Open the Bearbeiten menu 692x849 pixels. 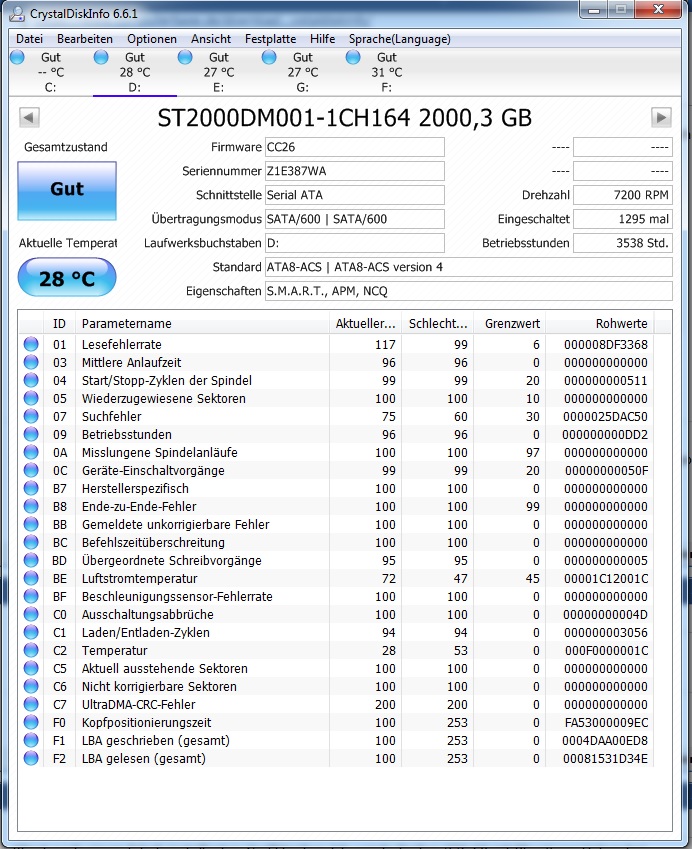(85, 39)
